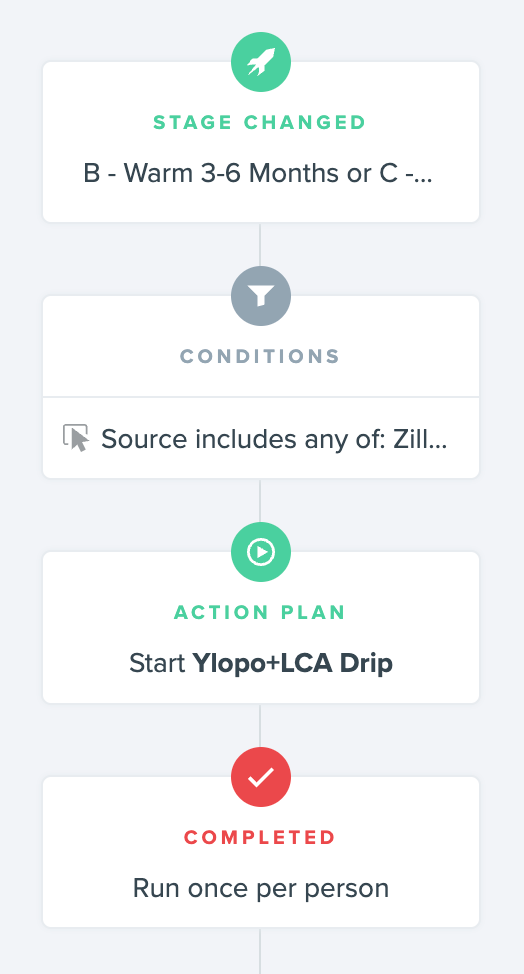Click the green rocket trigger icon
This screenshot has width=524, height=974.
261,62
